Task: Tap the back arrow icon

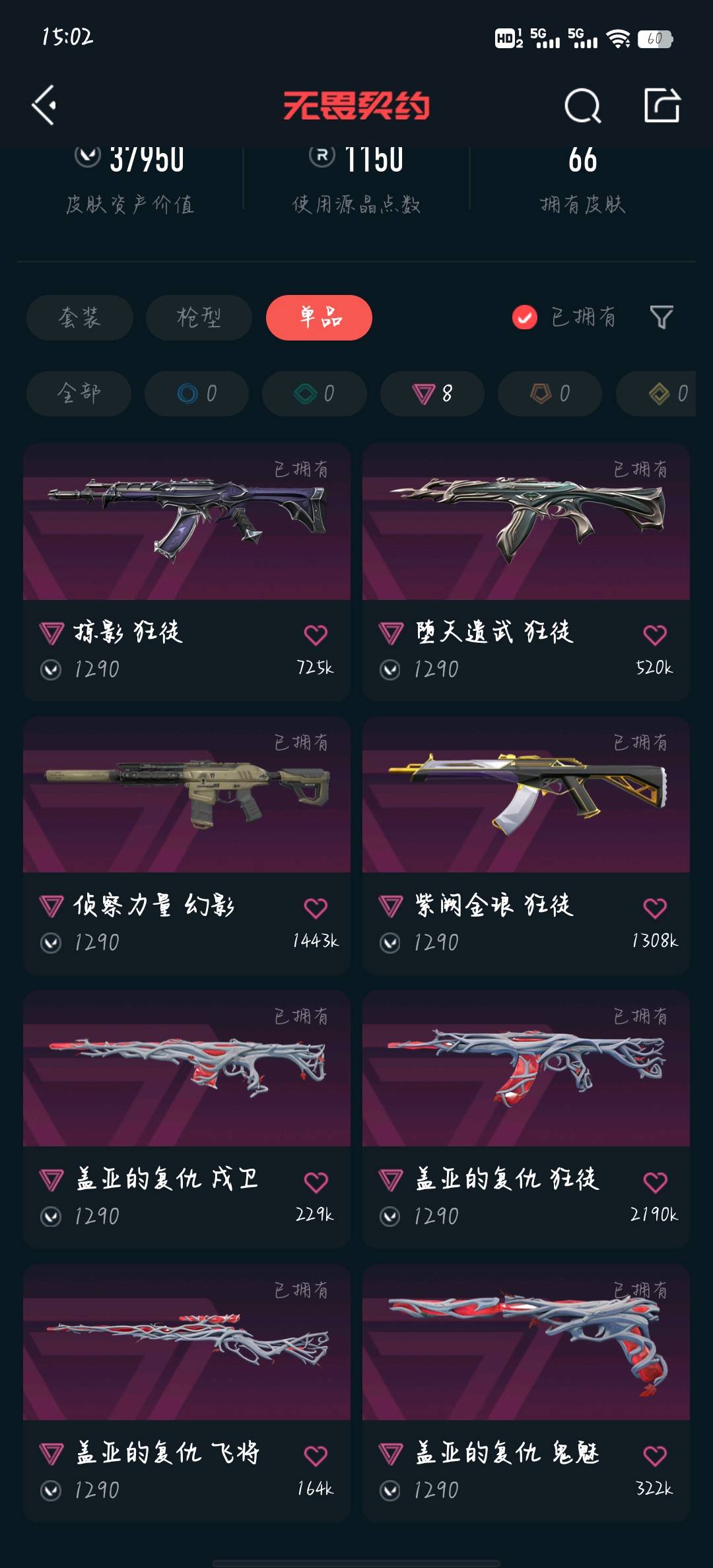Action: [x=44, y=105]
